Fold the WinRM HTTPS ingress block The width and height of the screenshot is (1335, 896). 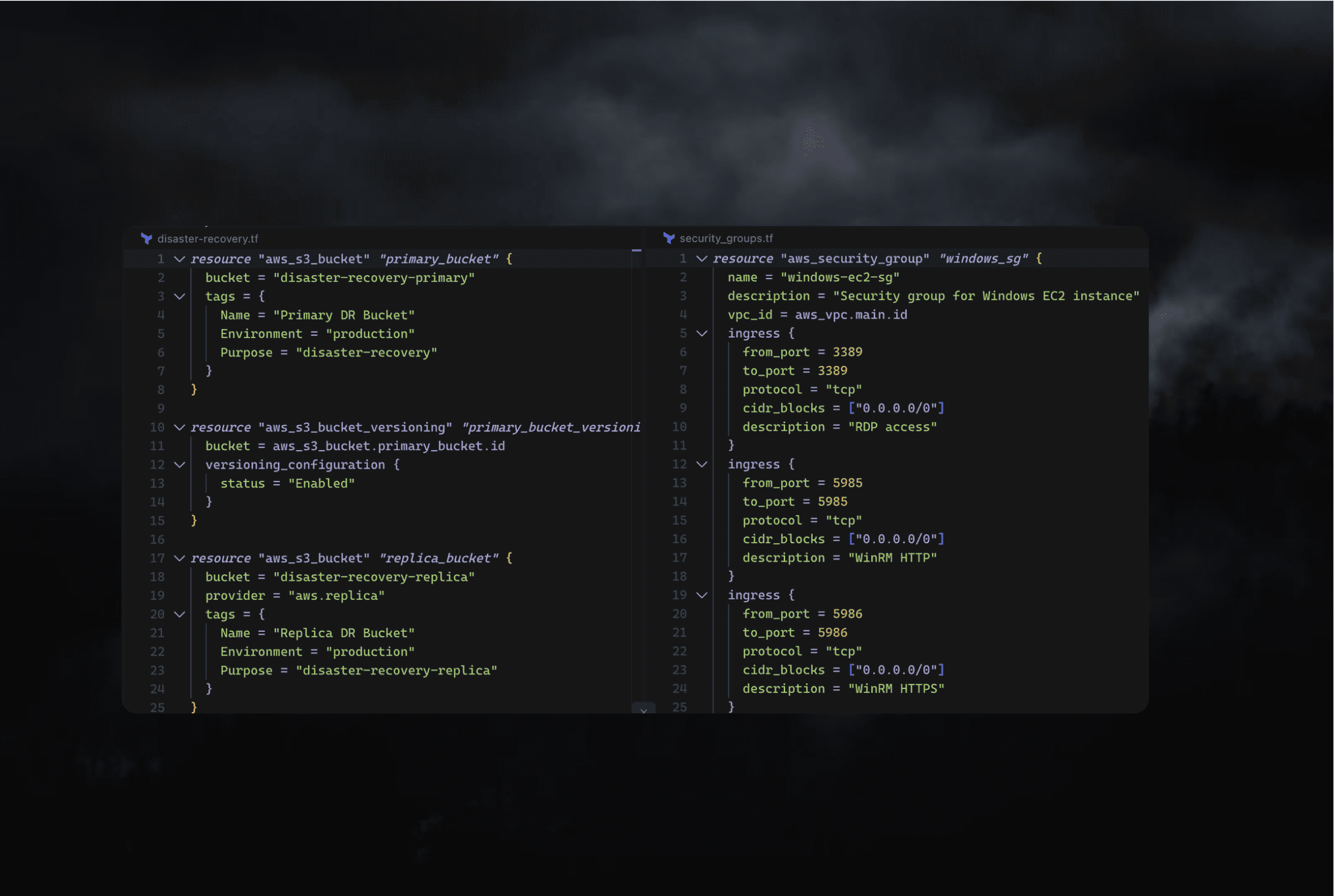pos(702,594)
